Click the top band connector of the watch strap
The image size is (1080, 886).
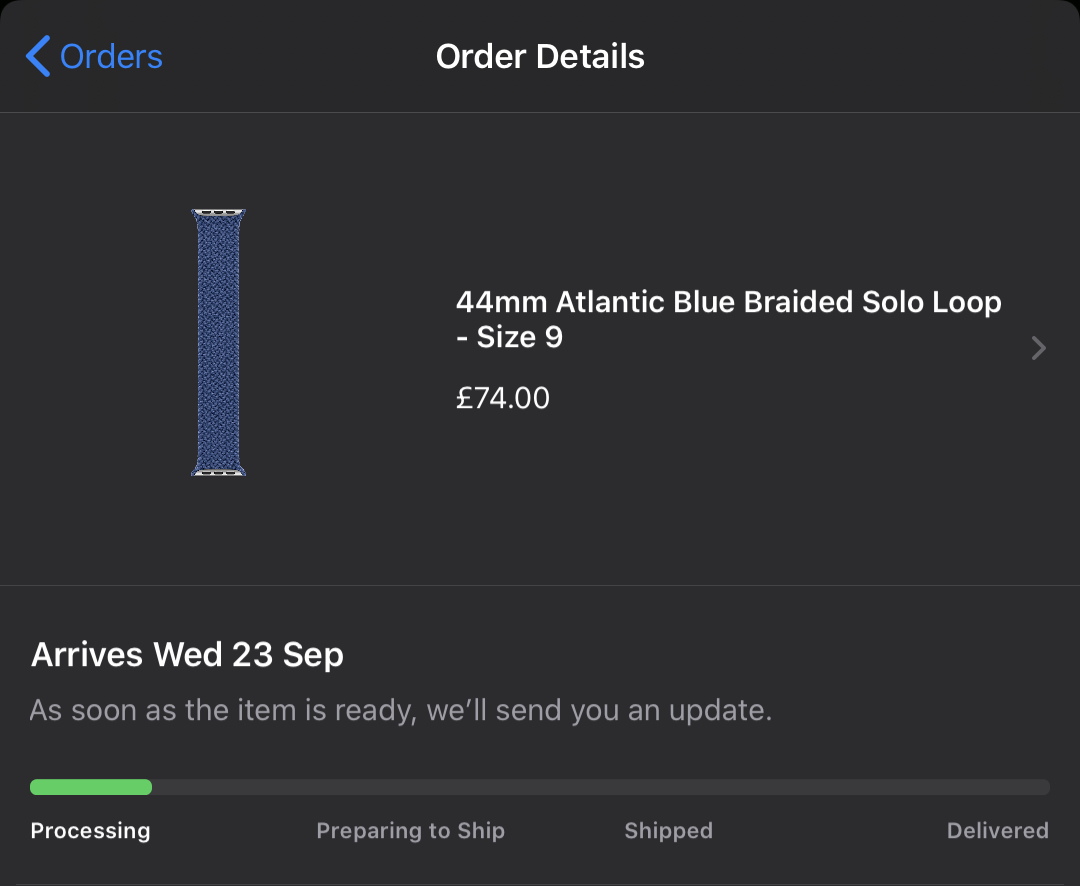(218, 212)
